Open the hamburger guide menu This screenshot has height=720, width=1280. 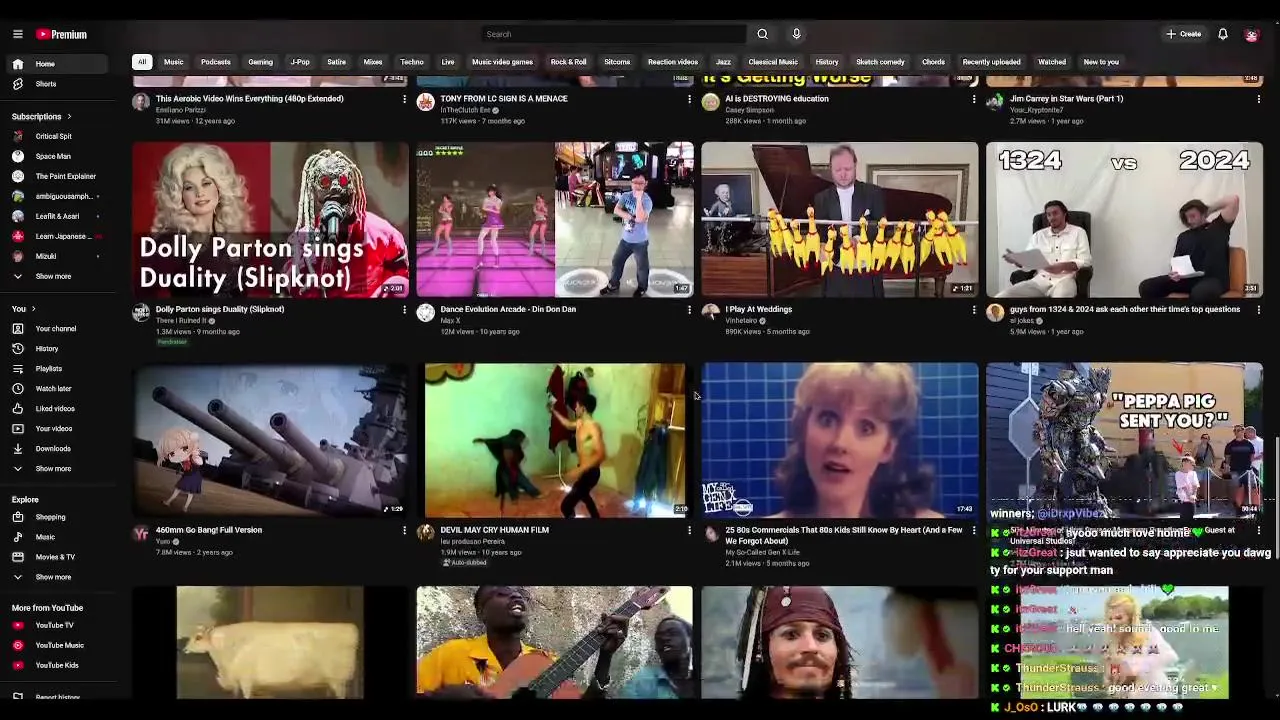[17, 34]
